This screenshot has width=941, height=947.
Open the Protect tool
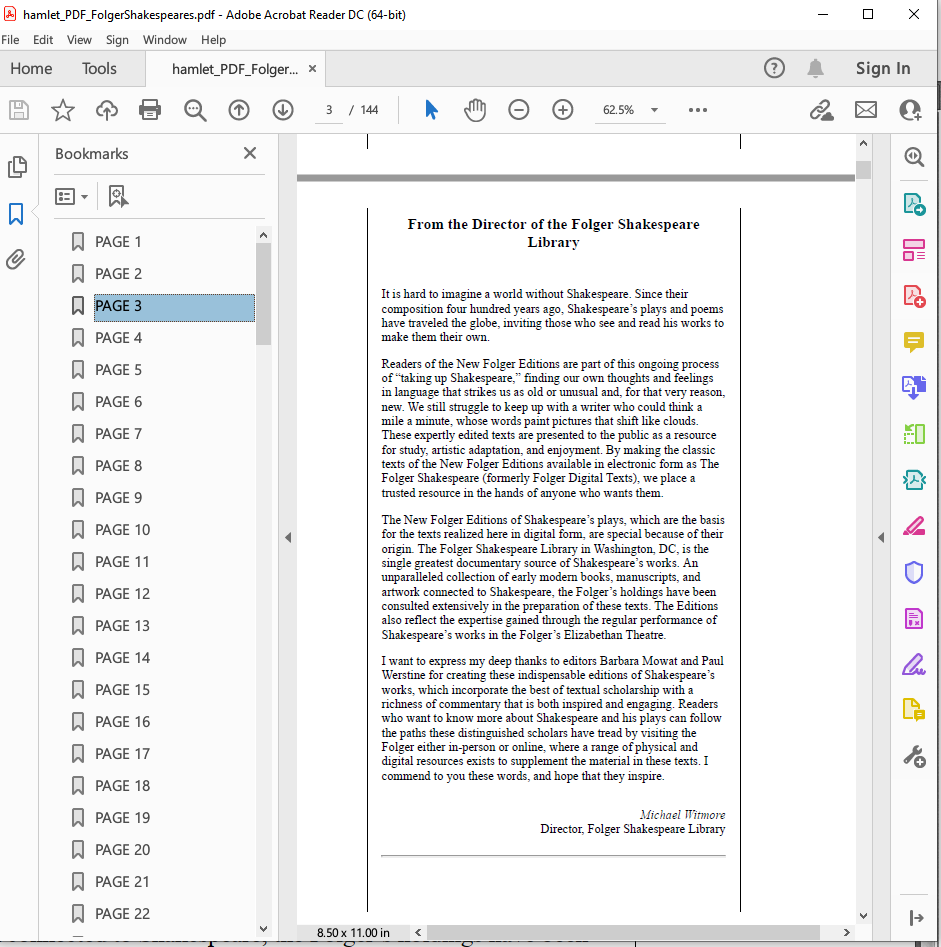pyautogui.click(x=913, y=571)
